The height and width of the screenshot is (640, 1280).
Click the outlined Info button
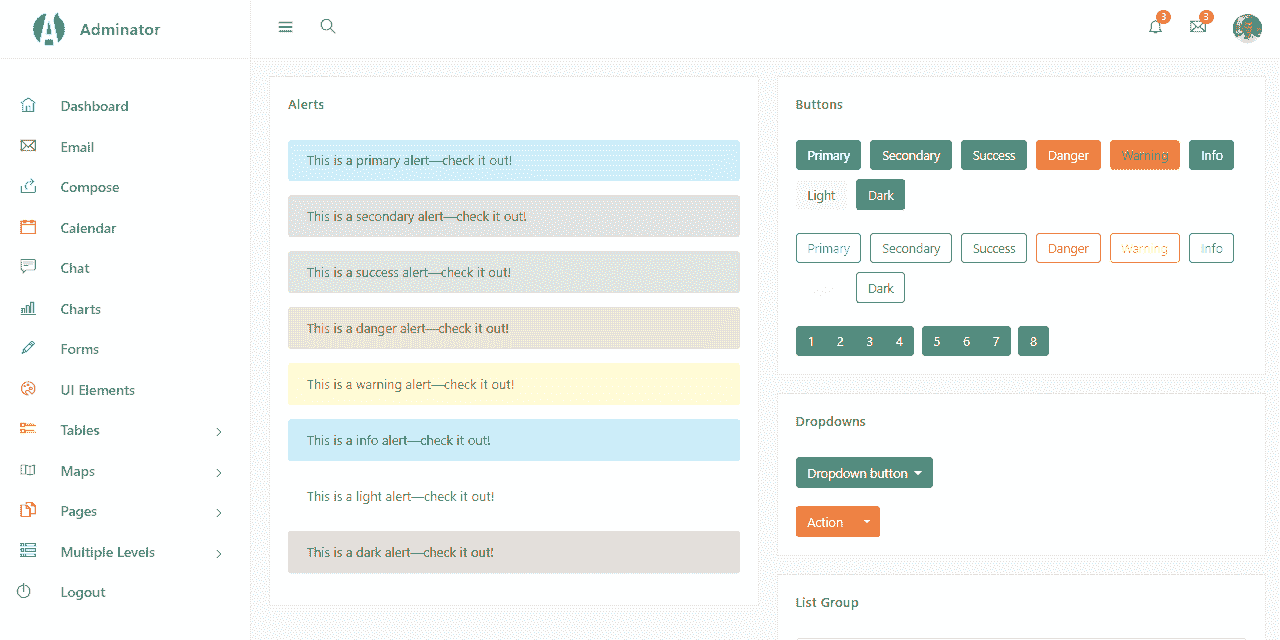[x=1211, y=248]
